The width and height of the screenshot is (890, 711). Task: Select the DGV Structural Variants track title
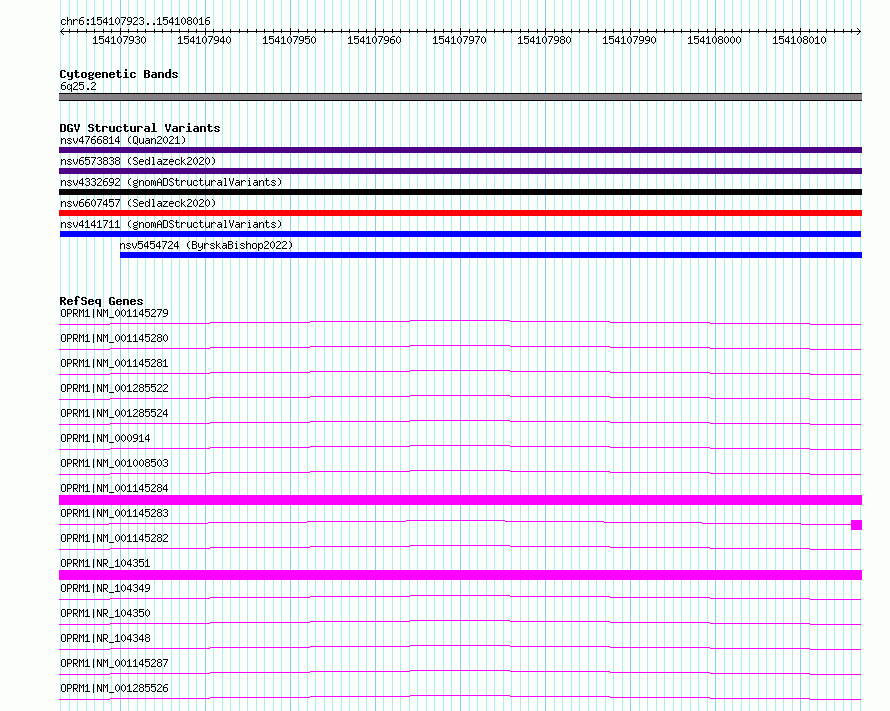pyautogui.click(x=140, y=128)
